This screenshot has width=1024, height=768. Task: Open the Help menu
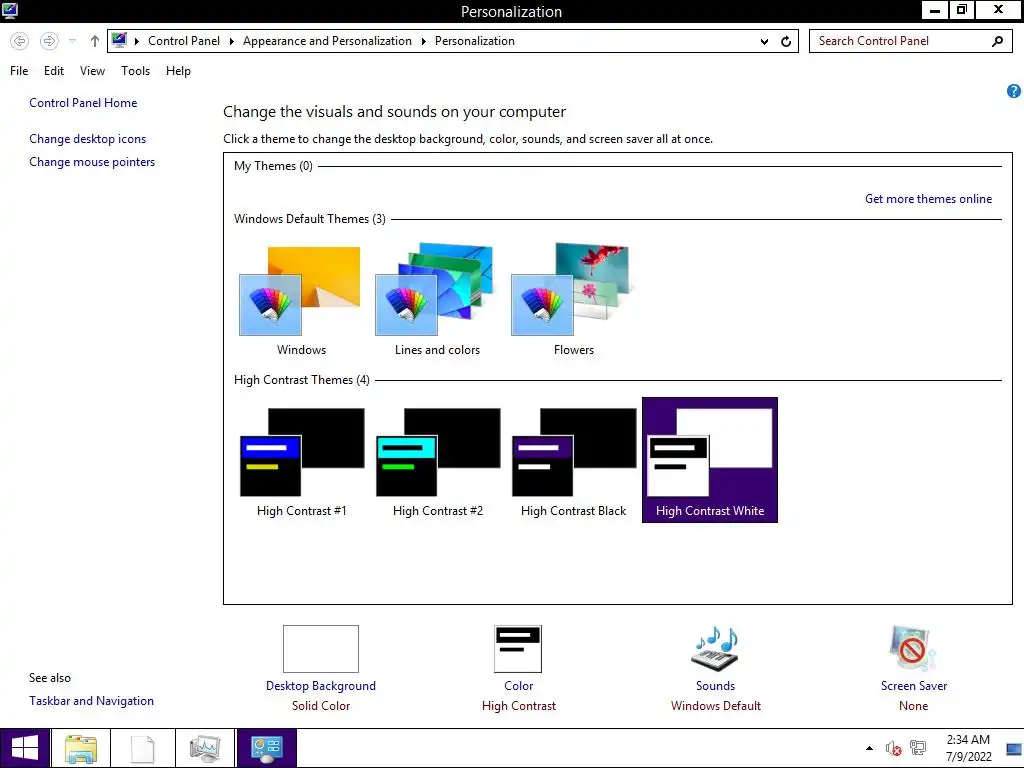coord(178,71)
